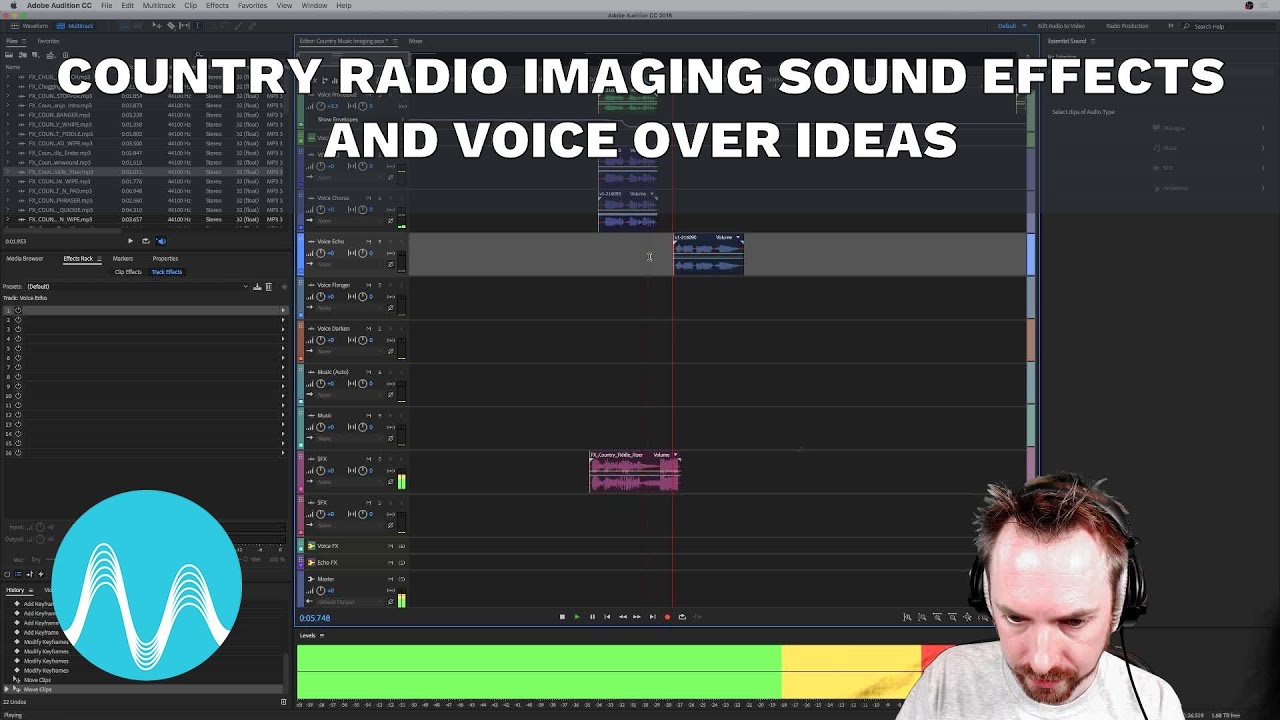Open the Favorites menu

click(x=252, y=6)
